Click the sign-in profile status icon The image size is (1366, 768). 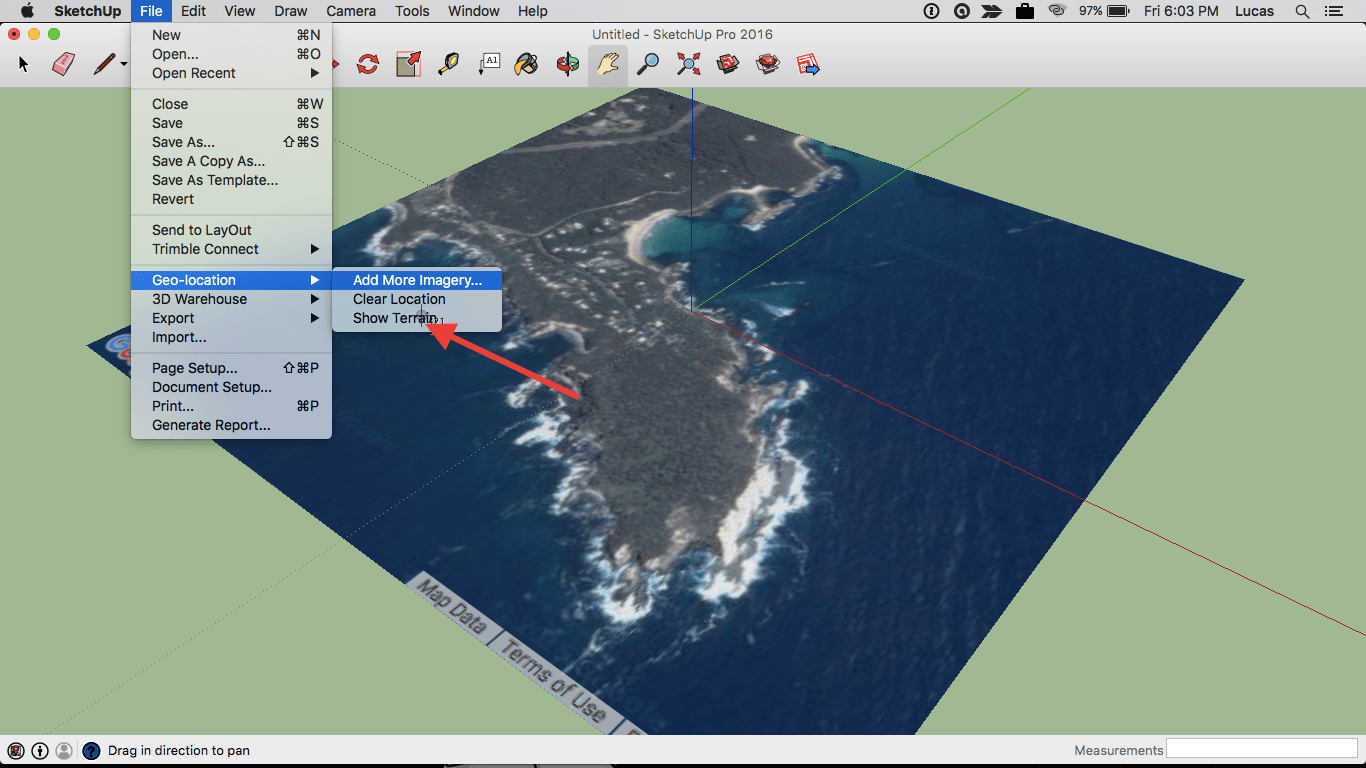coord(64,750)
